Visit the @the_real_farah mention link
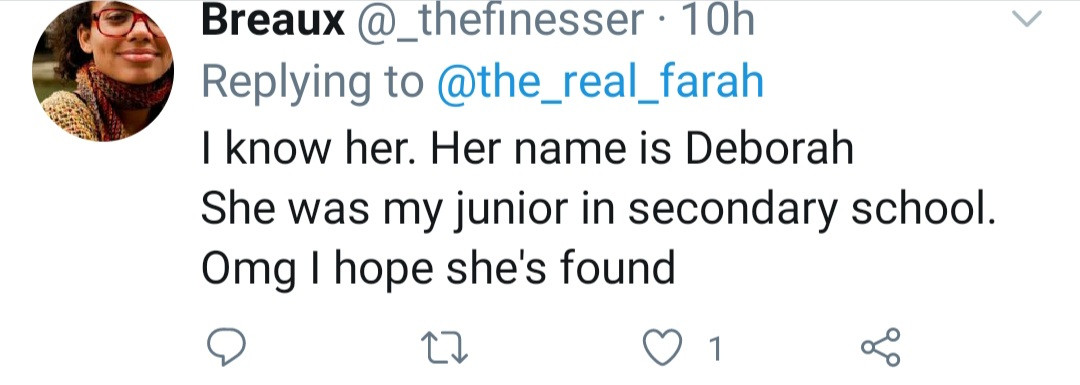Viewport: 1080px width, 385px height. pyautogui.click(x=599, y=83)
